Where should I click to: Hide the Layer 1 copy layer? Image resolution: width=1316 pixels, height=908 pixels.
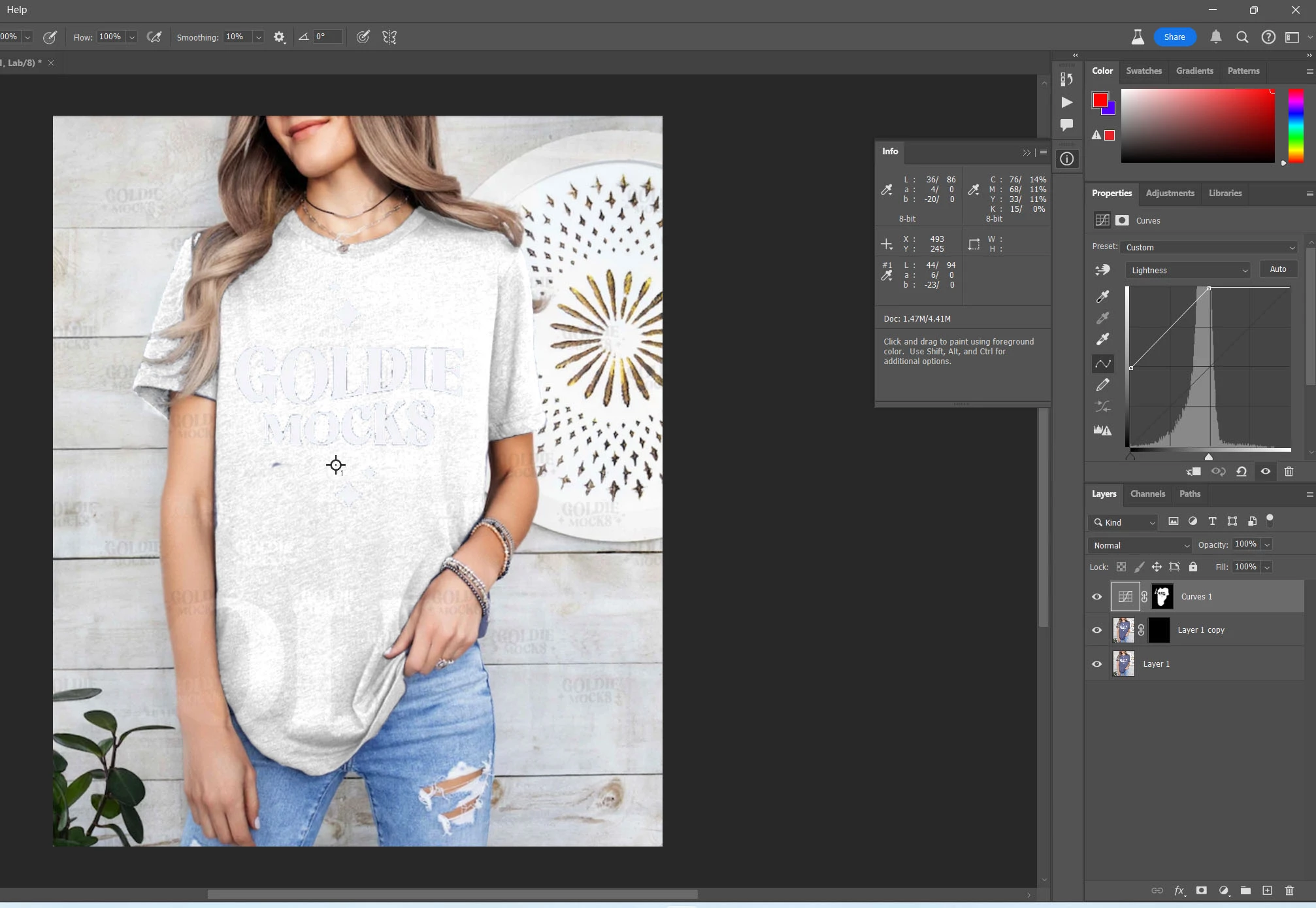tap(1096, 630)
